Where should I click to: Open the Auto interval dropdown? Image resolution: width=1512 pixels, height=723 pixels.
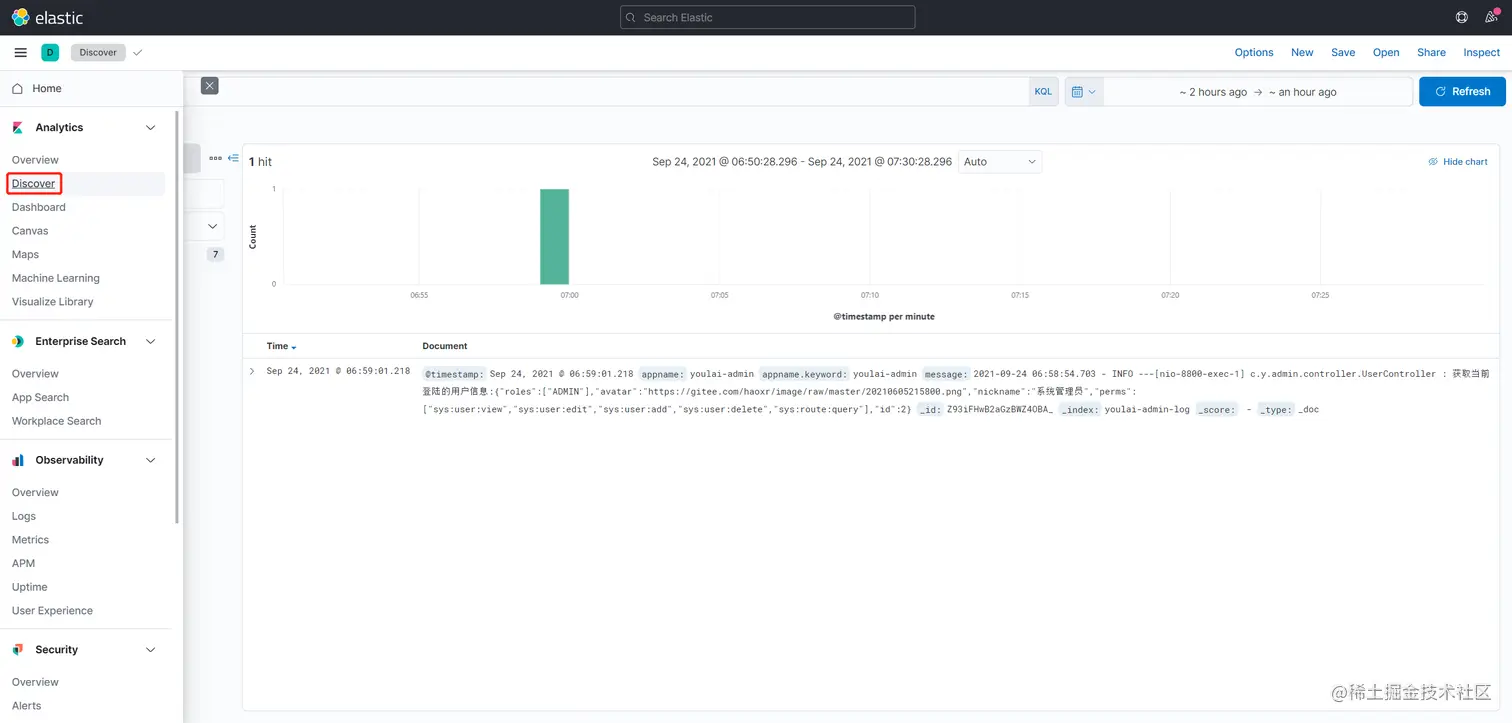click(x=1000, y=161)
